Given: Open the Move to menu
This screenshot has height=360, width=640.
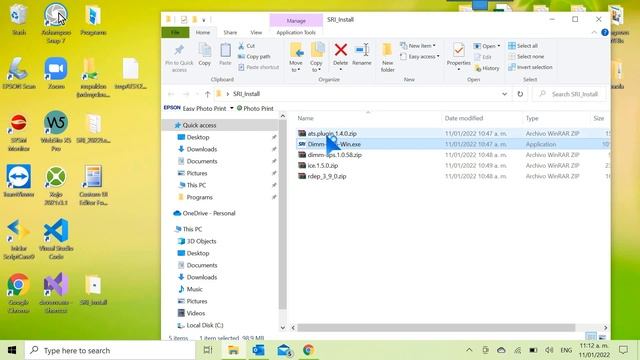Looking at the screenshot, I should click(x=296, y=57).
